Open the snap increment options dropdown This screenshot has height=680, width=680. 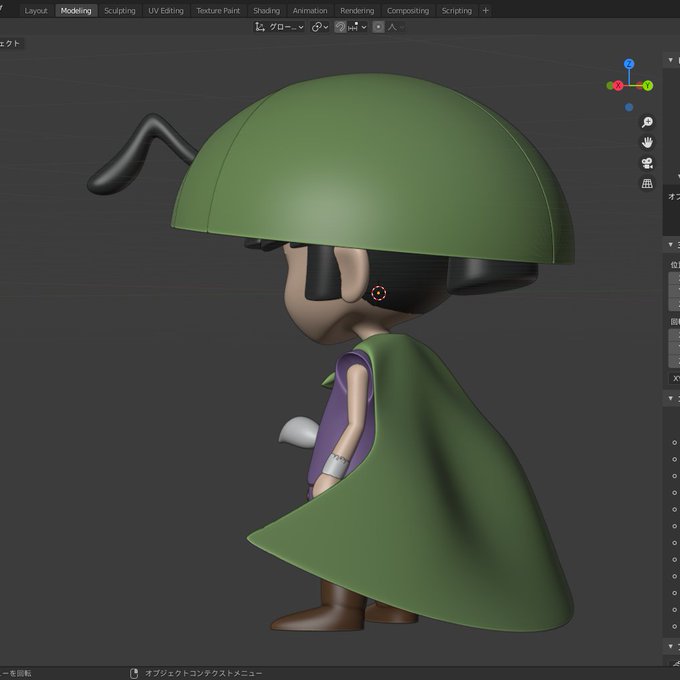[357, 27]
